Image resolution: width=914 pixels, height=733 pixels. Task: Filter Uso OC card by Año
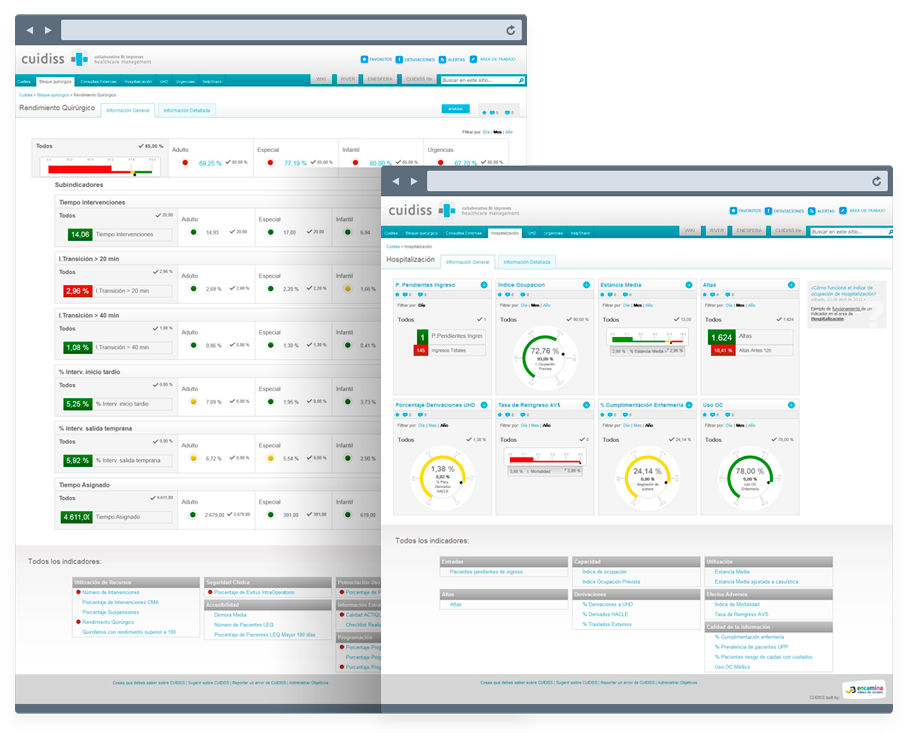coord(752,425)
